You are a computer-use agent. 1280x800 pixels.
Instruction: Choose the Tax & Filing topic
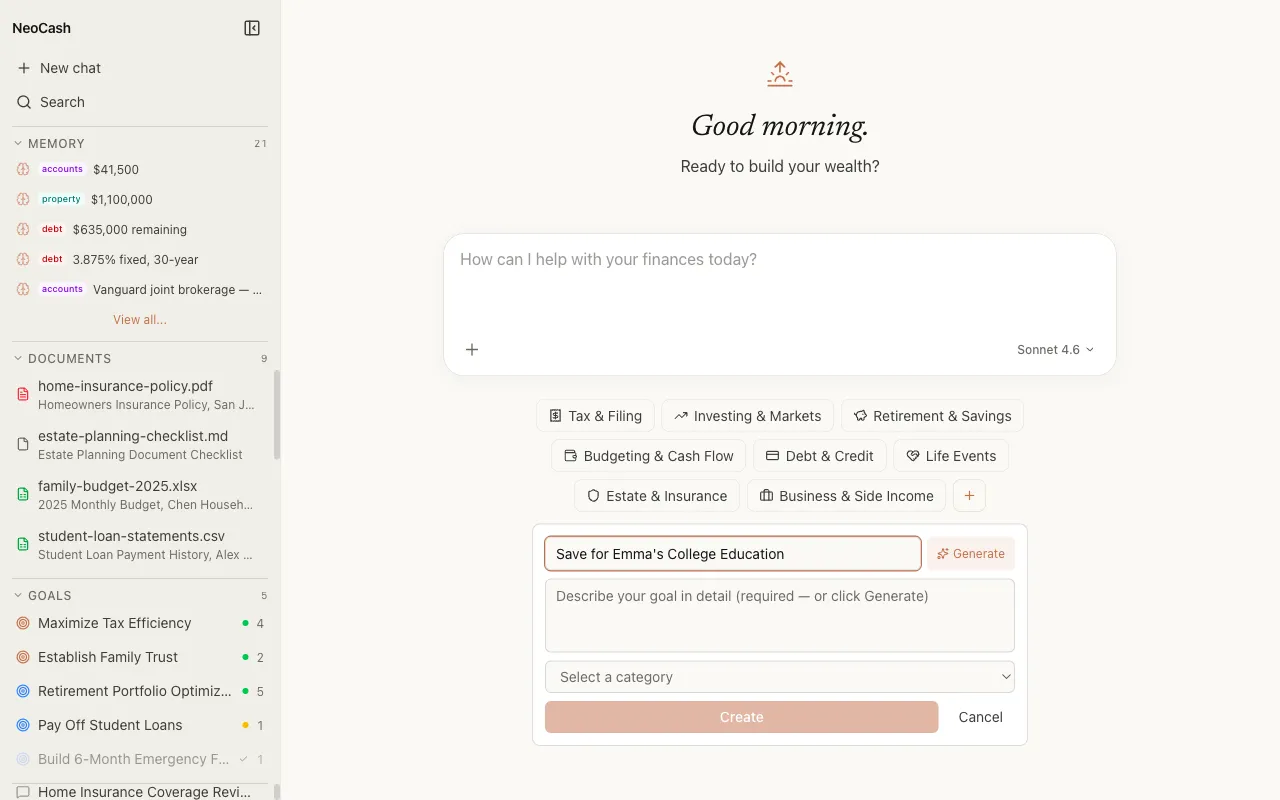coord(595,416)
